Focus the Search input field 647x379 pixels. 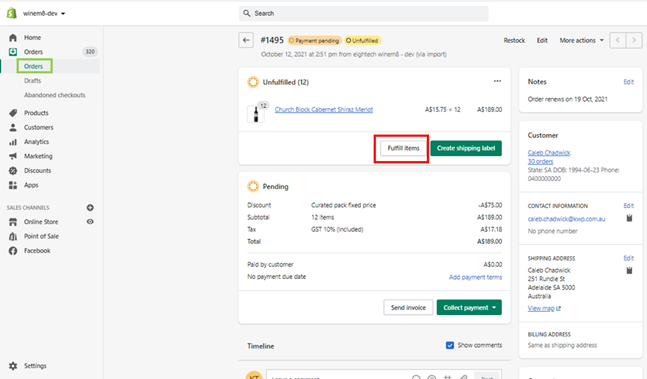point(364,13)
